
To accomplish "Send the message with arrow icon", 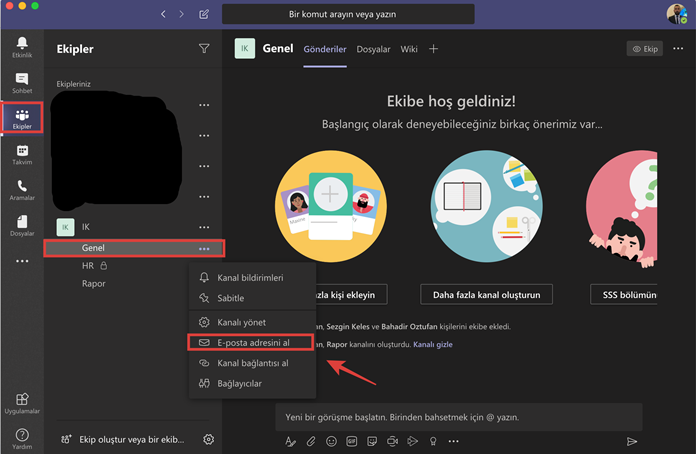I will pyautogui.click(x=632, y=441).
